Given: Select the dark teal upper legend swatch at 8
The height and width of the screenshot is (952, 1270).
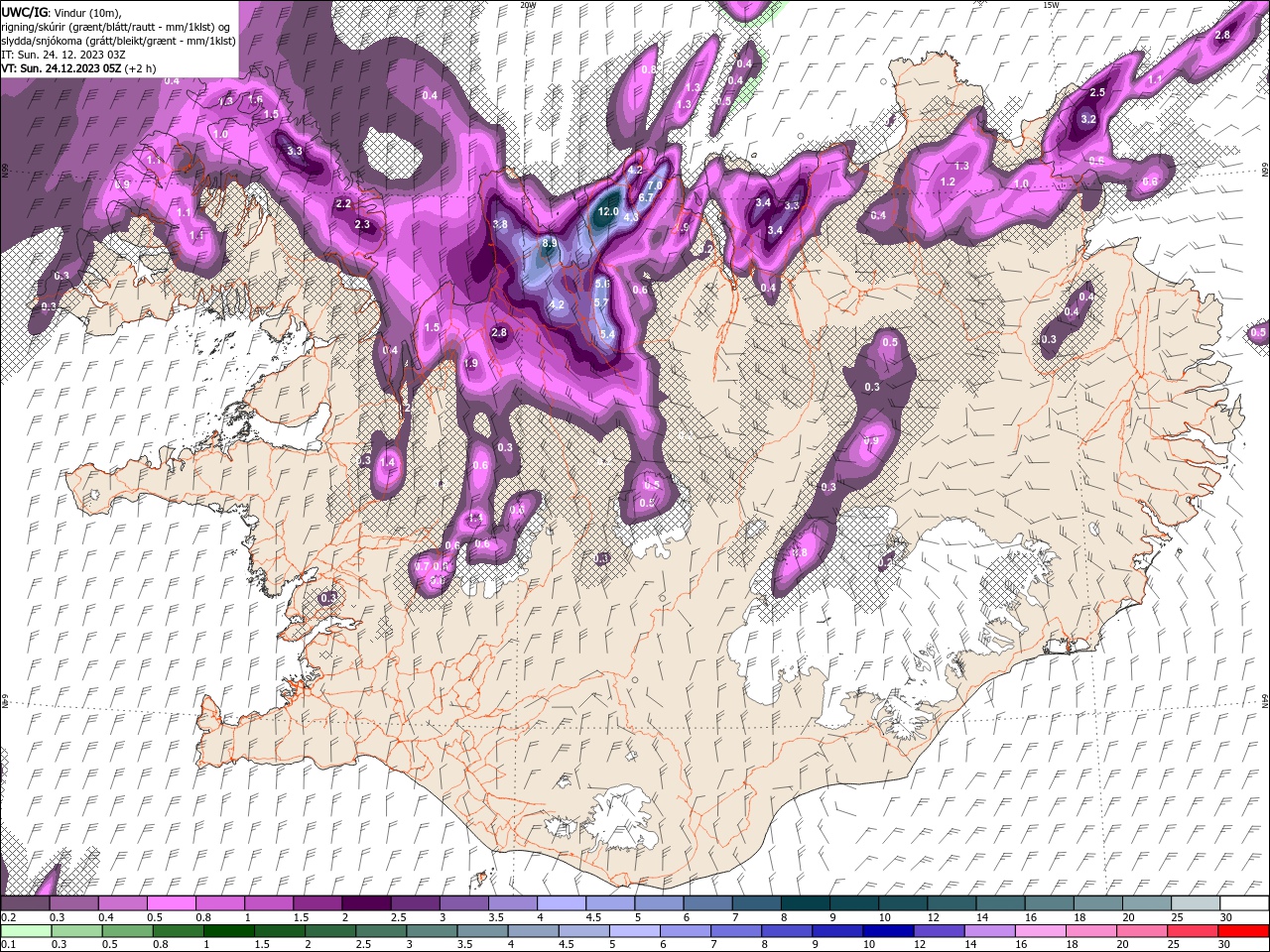Looking at the screenshot, I should pyautogui.click(x=805, y=903).
